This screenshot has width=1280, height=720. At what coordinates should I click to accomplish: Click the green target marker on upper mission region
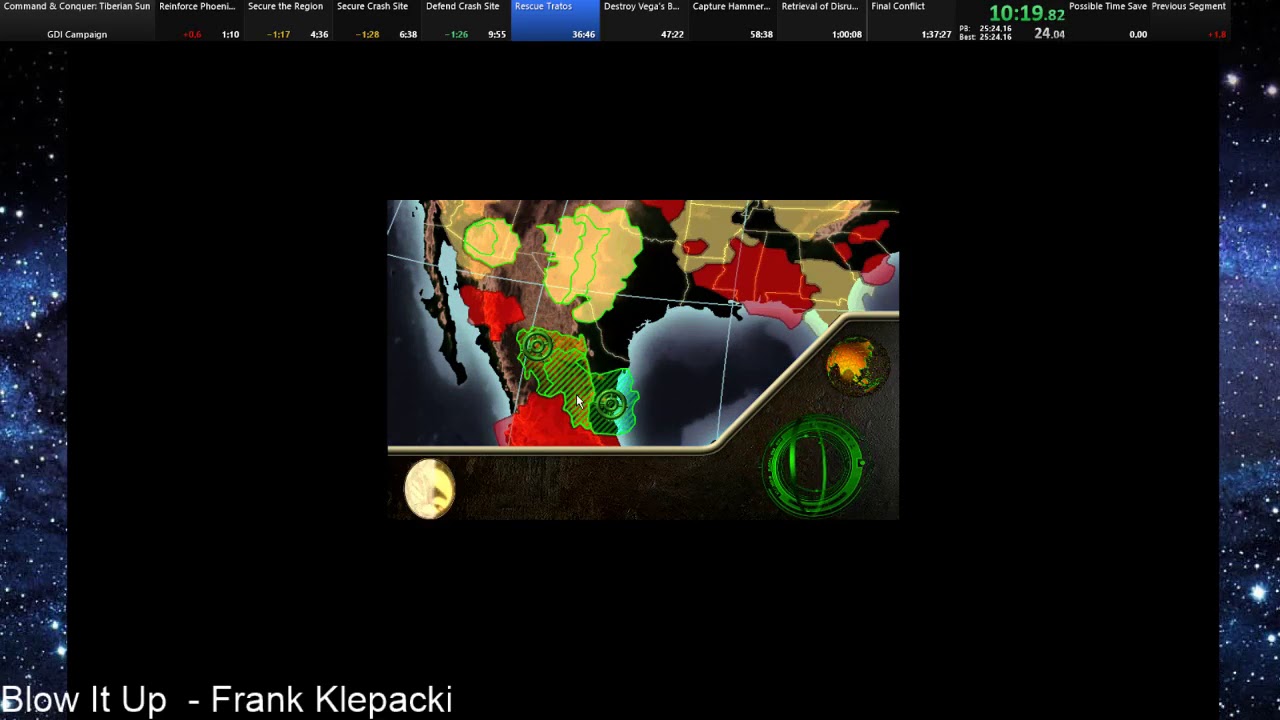tap(537, 347)
